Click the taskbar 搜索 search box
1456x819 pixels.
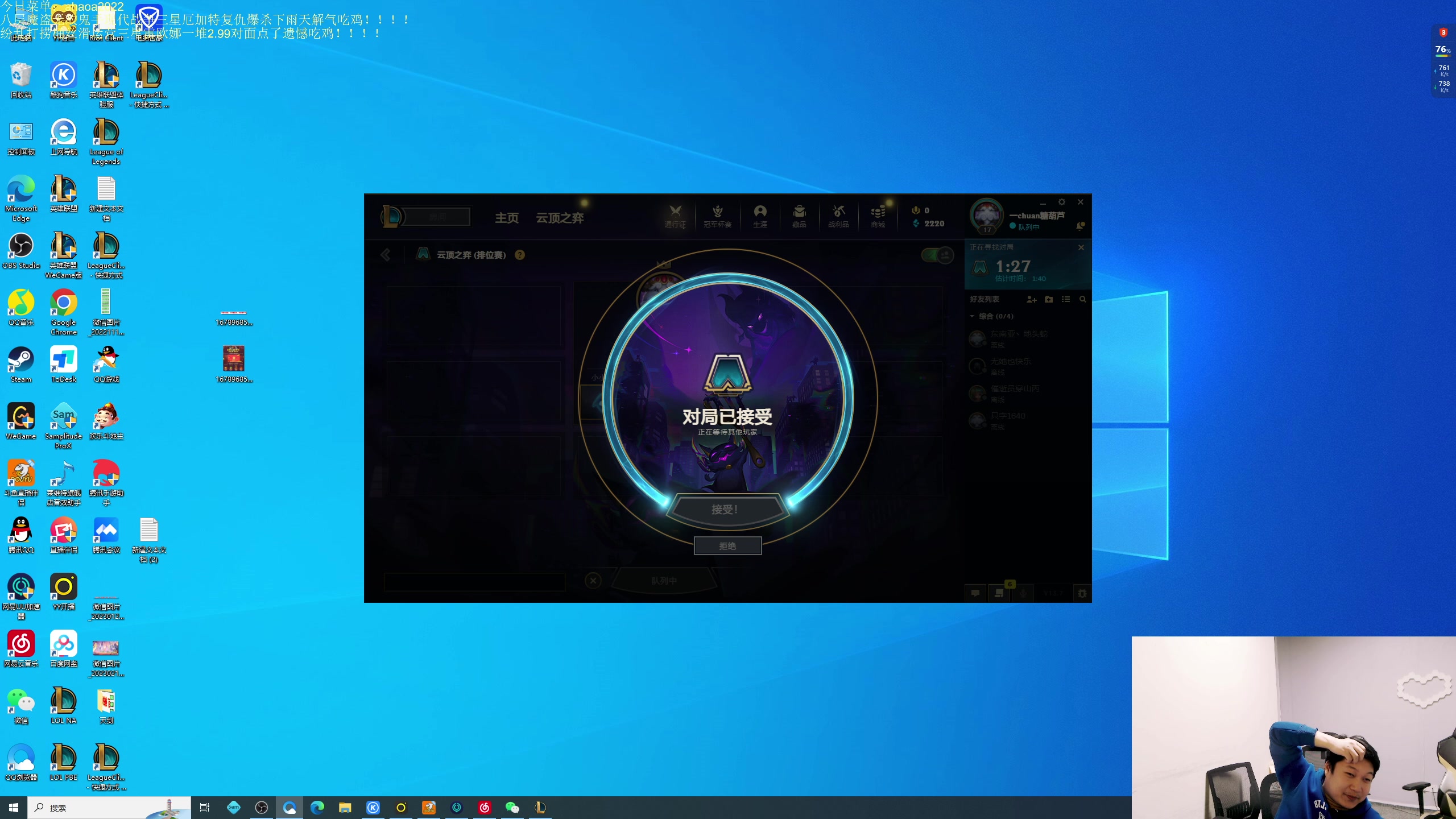coord(109,808)
